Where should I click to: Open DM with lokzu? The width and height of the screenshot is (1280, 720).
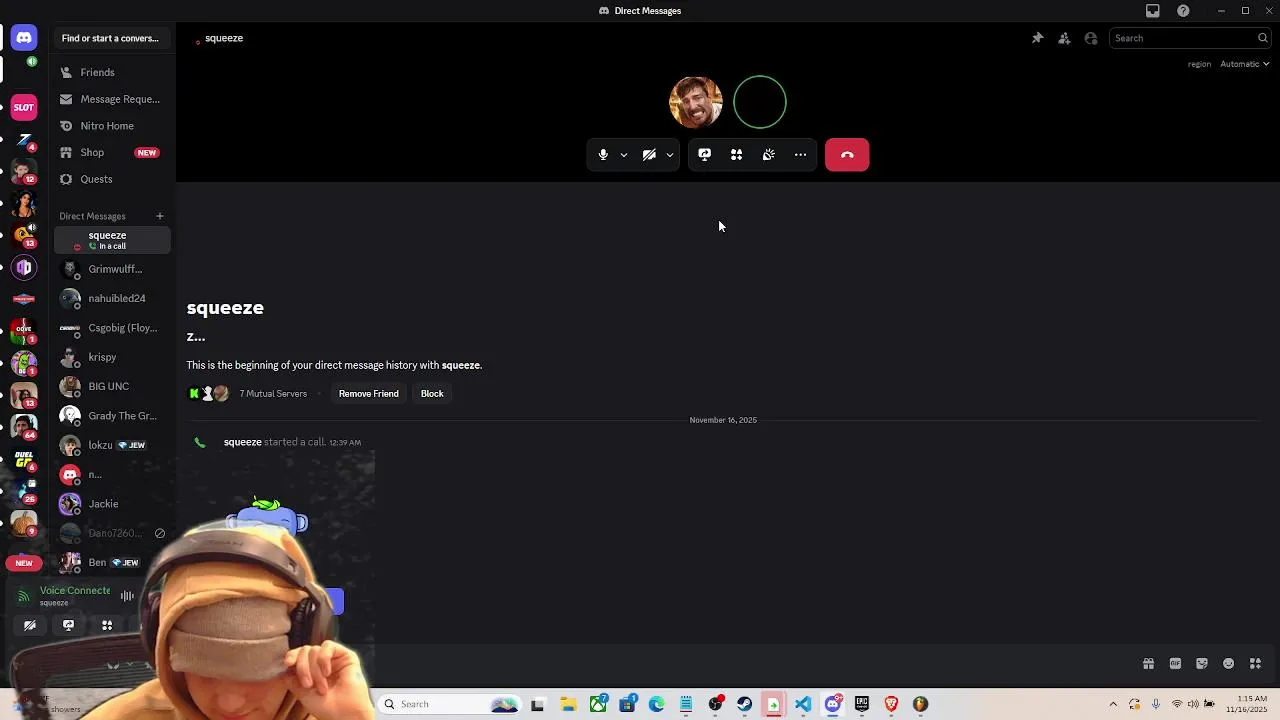click(x=112, y=445)
